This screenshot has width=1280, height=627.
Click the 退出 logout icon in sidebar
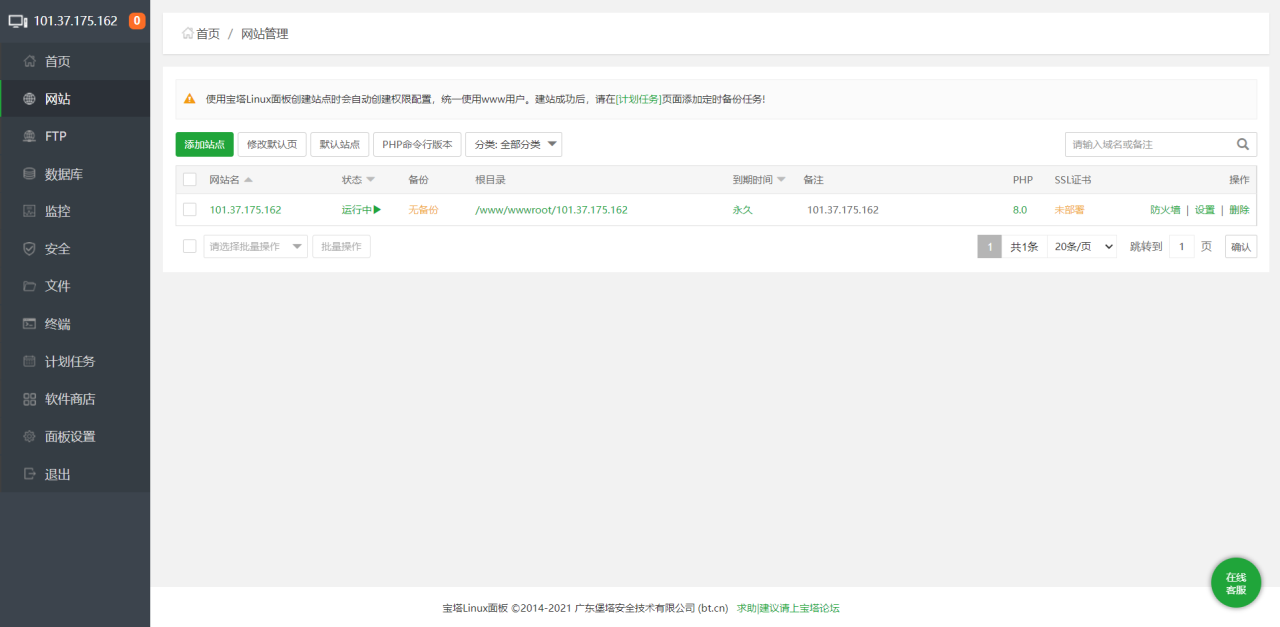click(29, 474)
